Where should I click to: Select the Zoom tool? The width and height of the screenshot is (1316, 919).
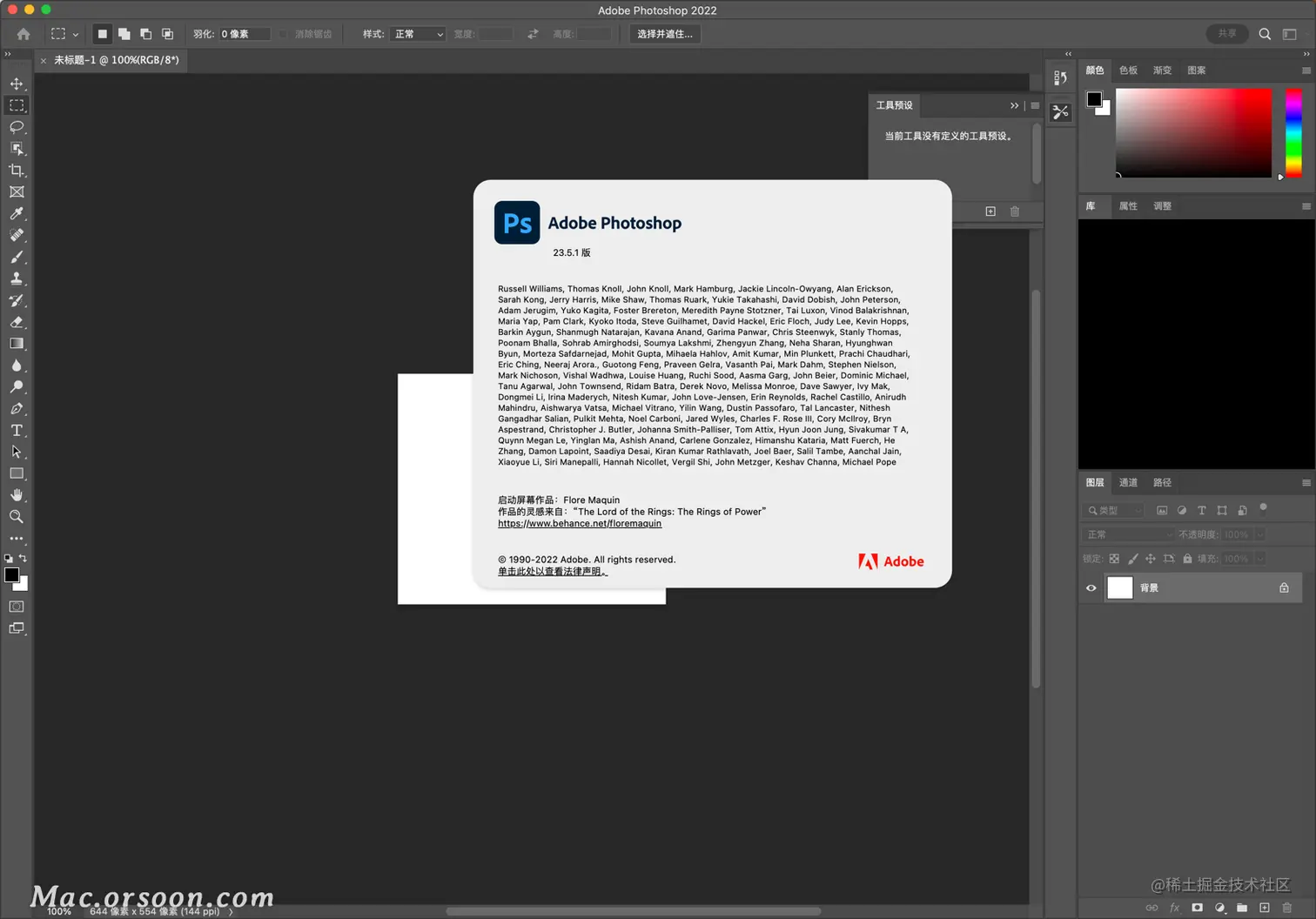tap(17, 517)
